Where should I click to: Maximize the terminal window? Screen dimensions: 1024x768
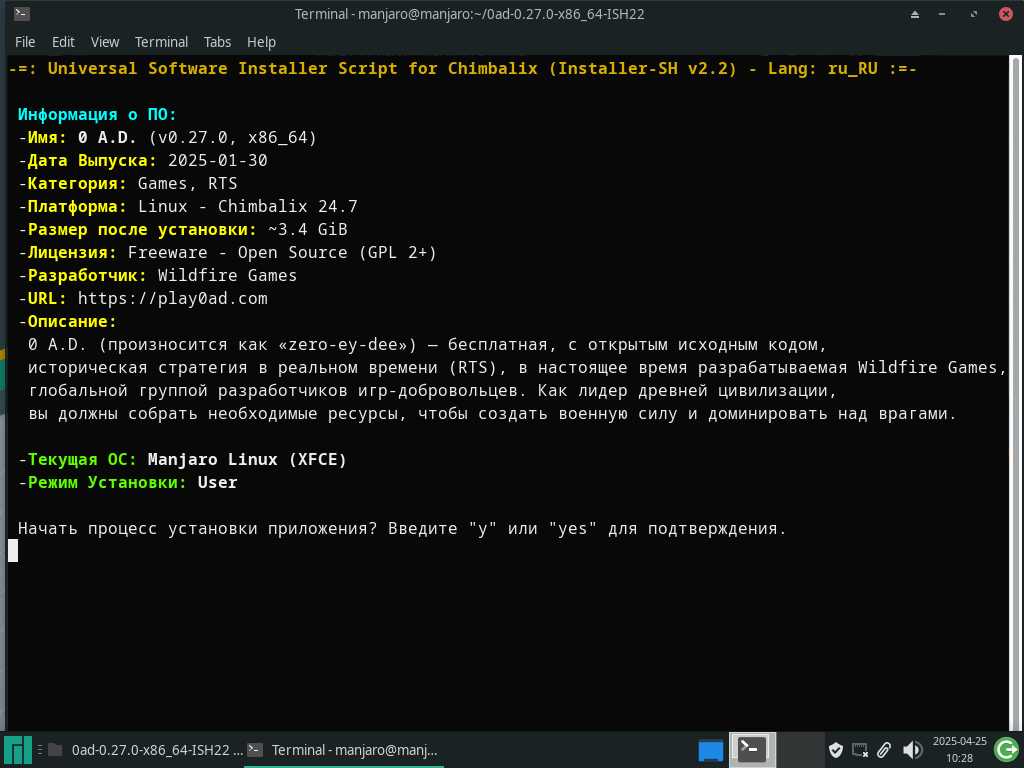point(974,14)
